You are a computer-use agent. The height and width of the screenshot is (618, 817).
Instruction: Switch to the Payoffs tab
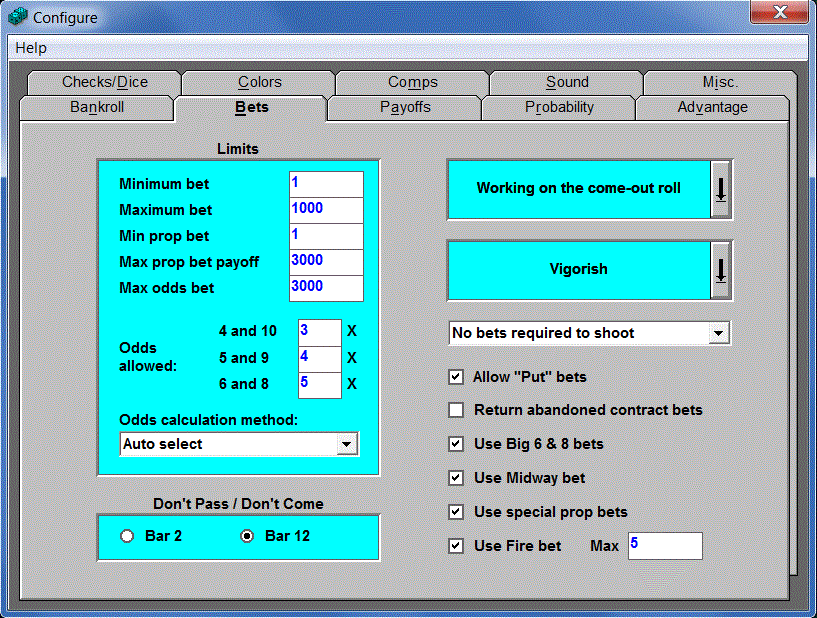[x=405, y=107]
